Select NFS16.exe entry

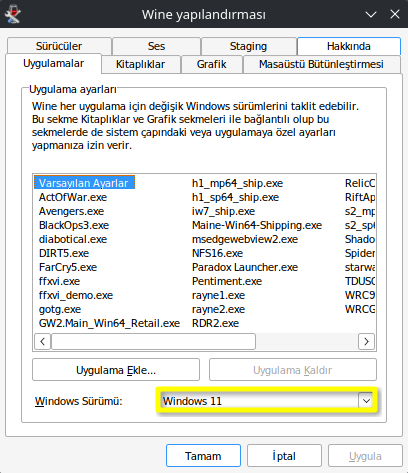(217, 253)
